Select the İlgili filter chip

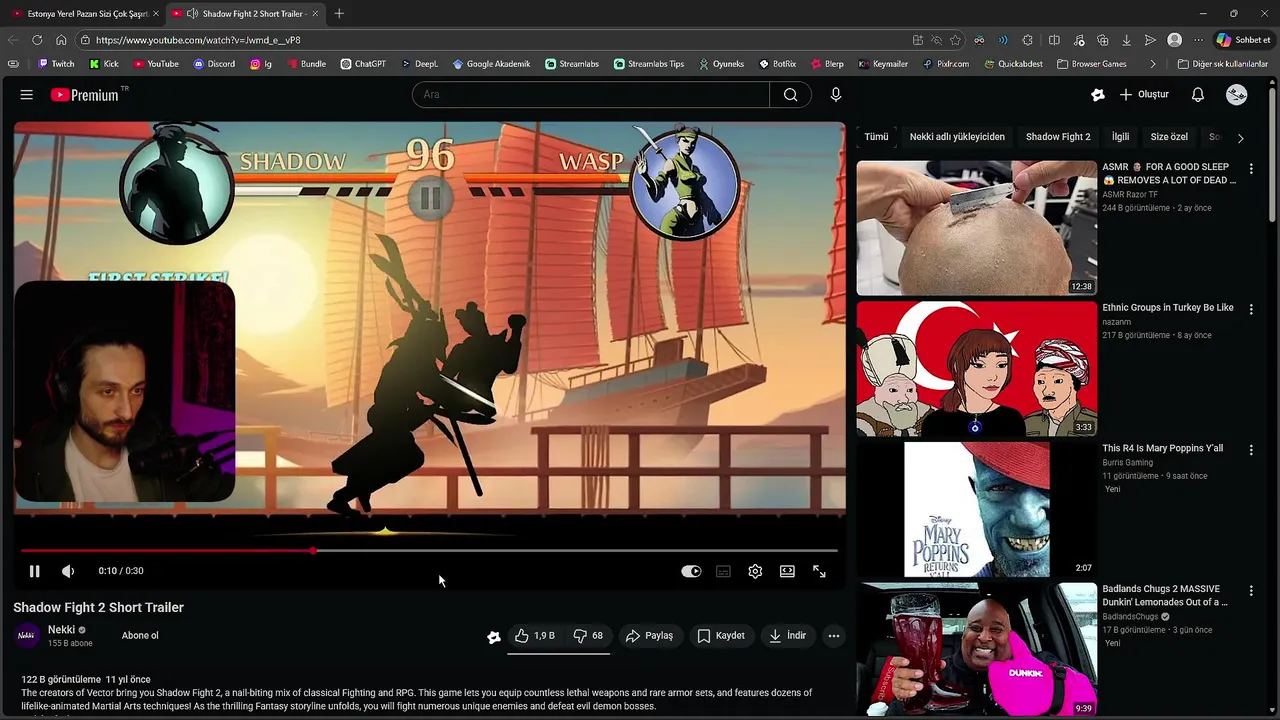(x=1120, y=137)
